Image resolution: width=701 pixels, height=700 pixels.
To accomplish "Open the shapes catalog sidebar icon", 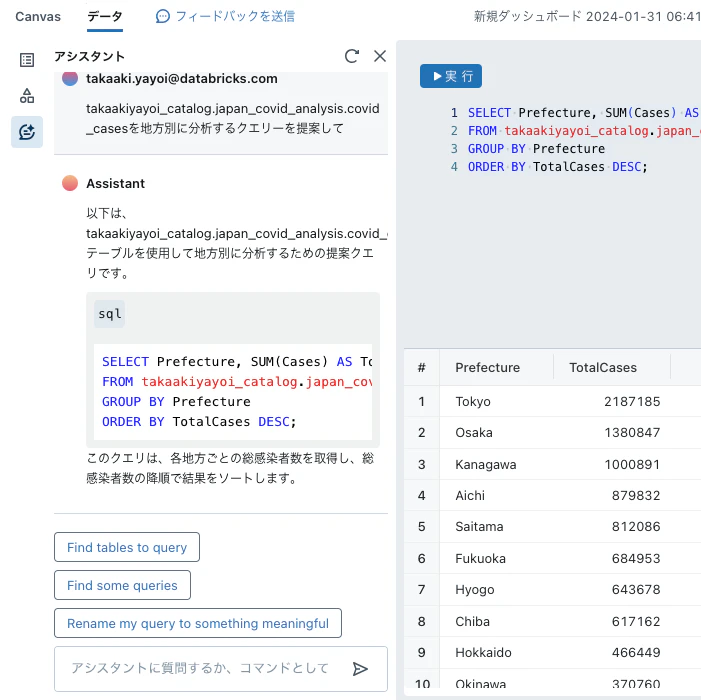I will 27,96.
